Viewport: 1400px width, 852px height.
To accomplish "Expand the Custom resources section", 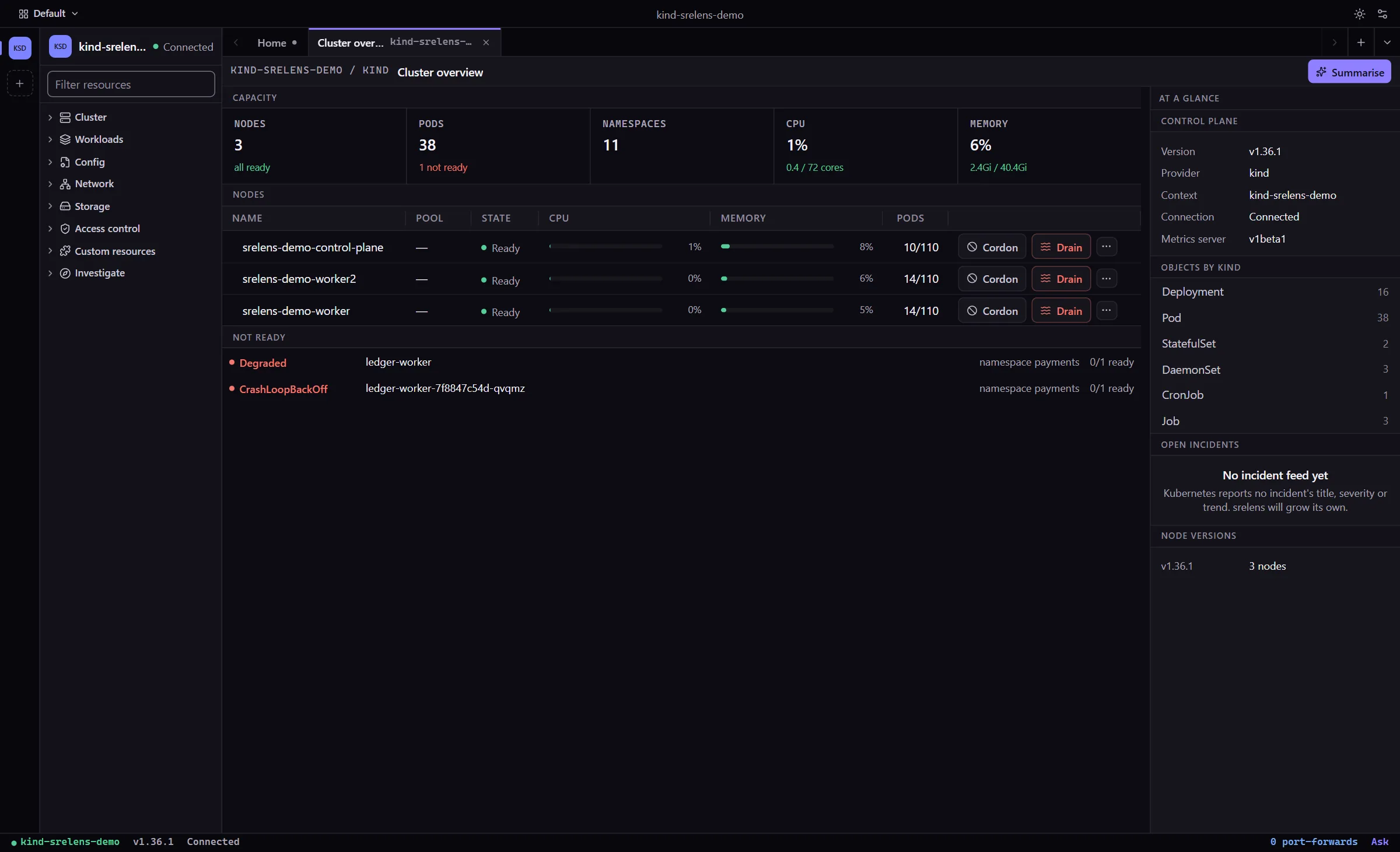I will click(50, 251).
